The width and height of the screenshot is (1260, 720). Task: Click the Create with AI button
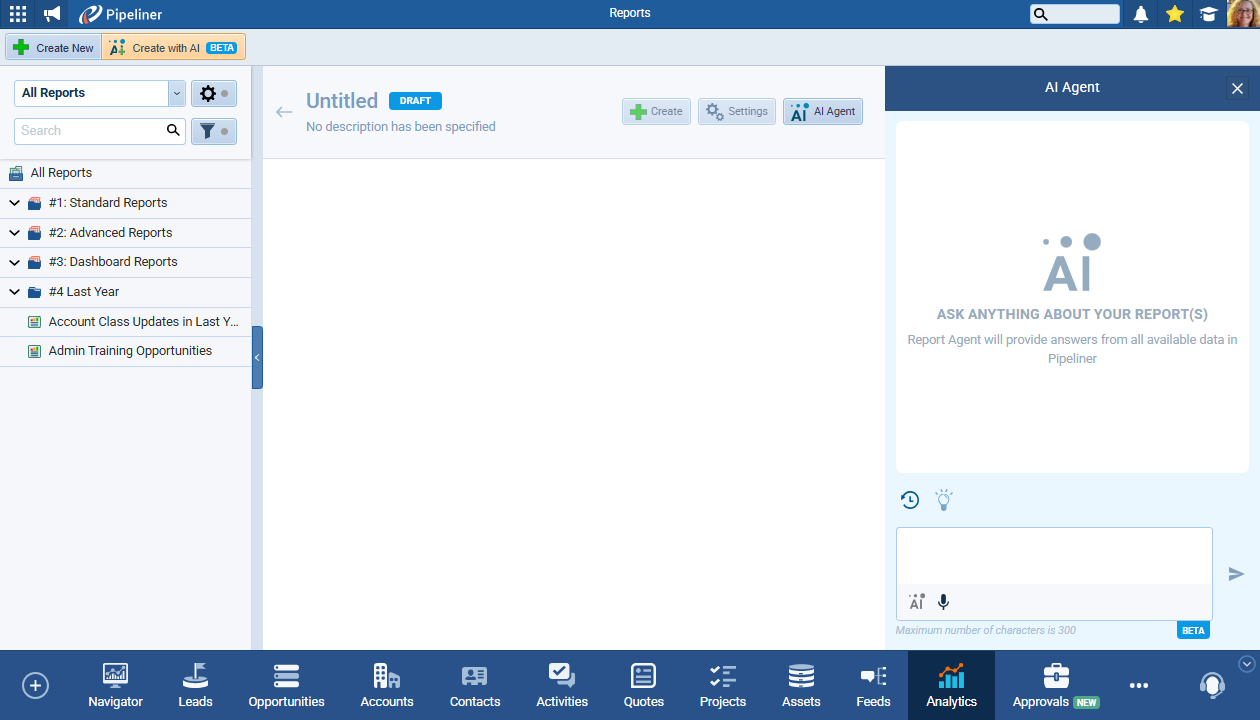[x=173, y=48]
